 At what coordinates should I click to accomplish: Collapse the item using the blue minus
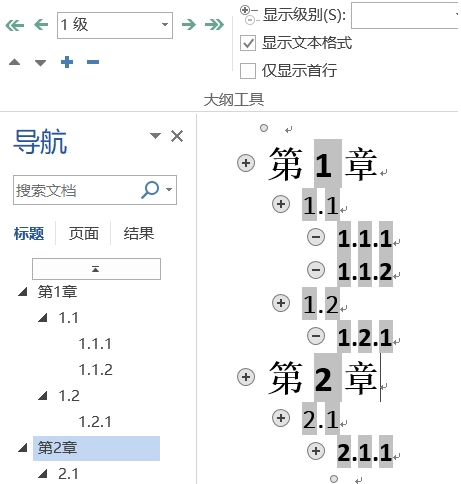(93, 62)
